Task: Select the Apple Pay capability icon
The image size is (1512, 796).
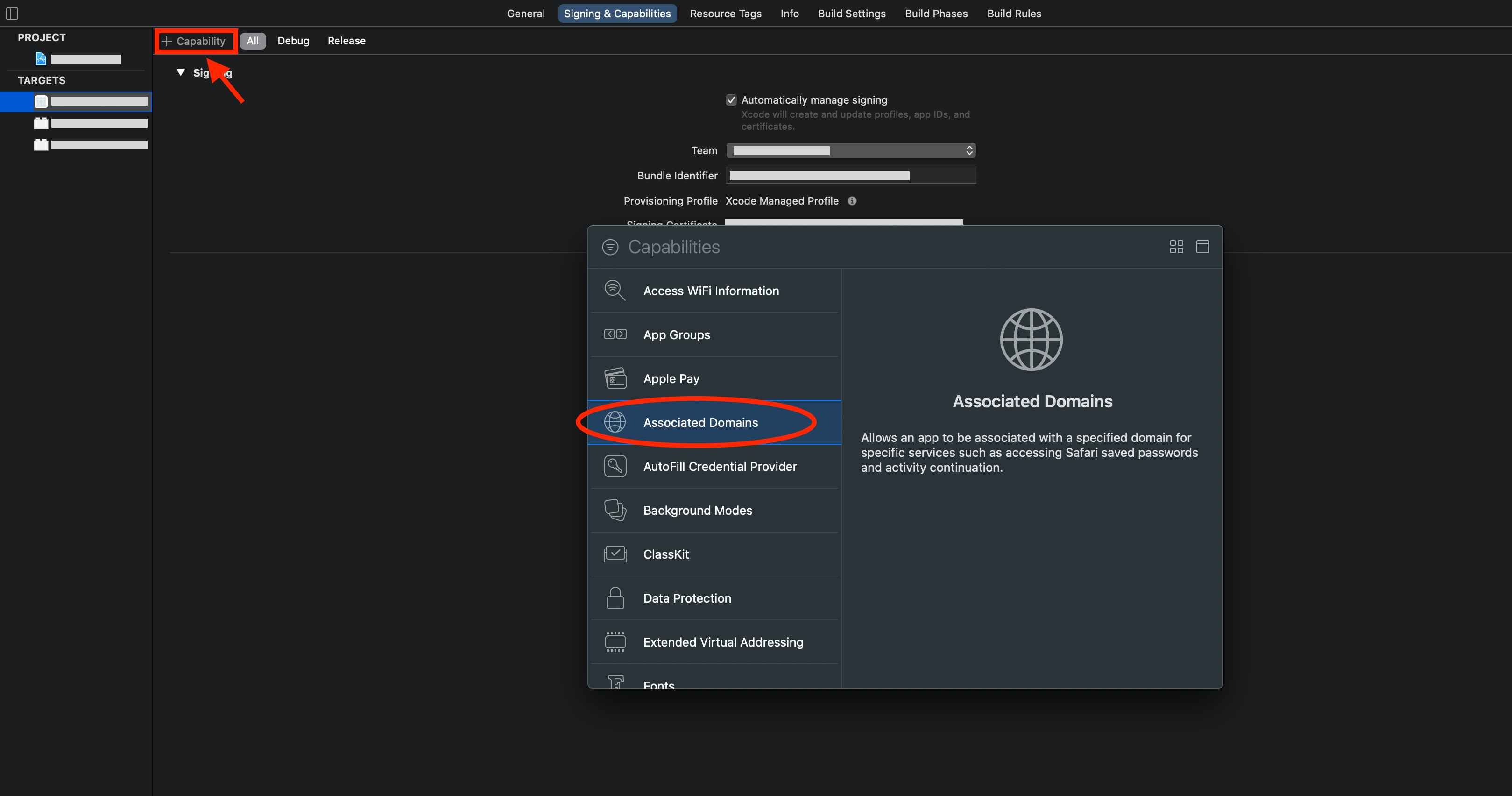Action: 615,379
